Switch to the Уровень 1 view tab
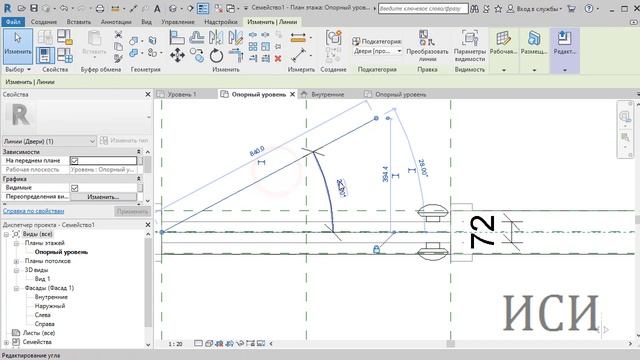The image size is (640, 360). (x=182, y=94)
